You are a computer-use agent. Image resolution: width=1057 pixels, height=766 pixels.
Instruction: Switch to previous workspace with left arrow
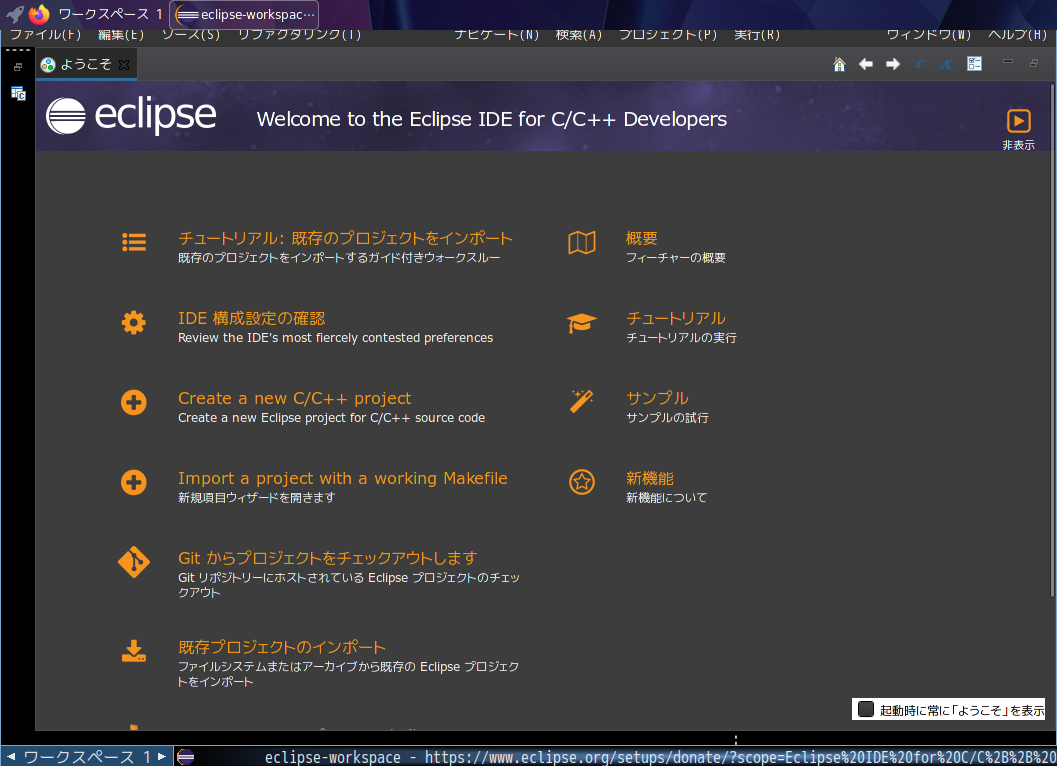tap(10, 757)
